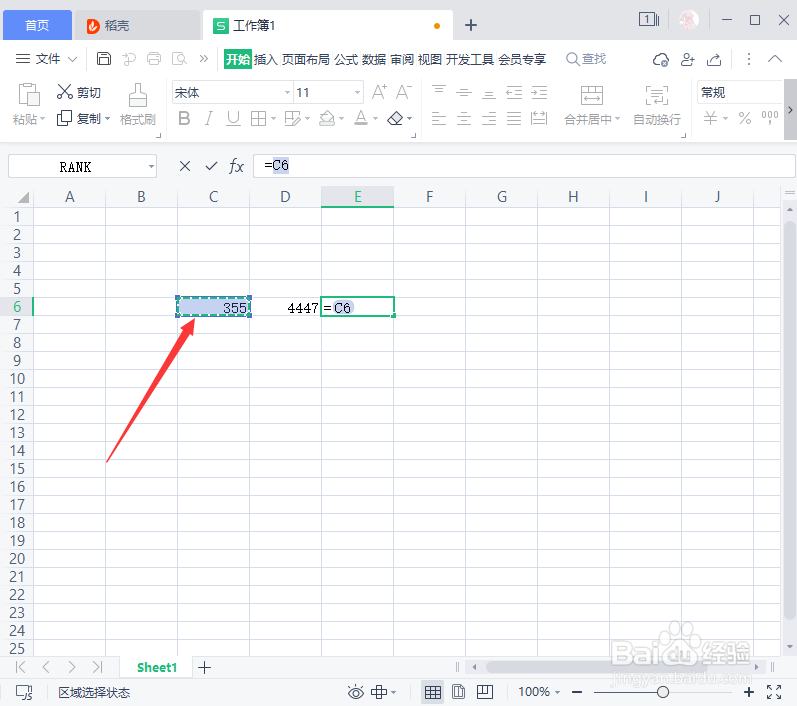The width and height of the screenshot is (797, 706).
Task: Align text right horizontally
Action: point(489,119)
